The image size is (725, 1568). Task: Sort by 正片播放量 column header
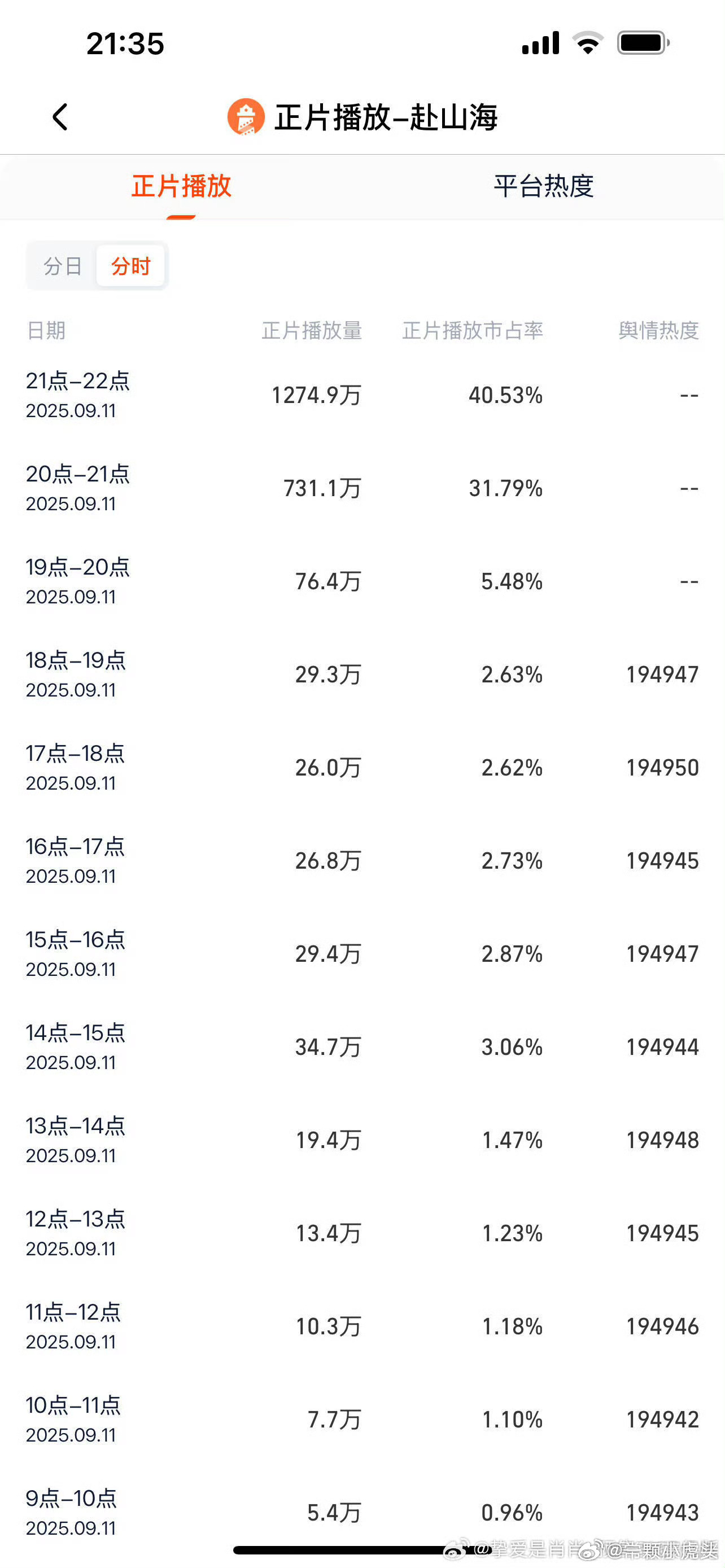pos(312,331)
